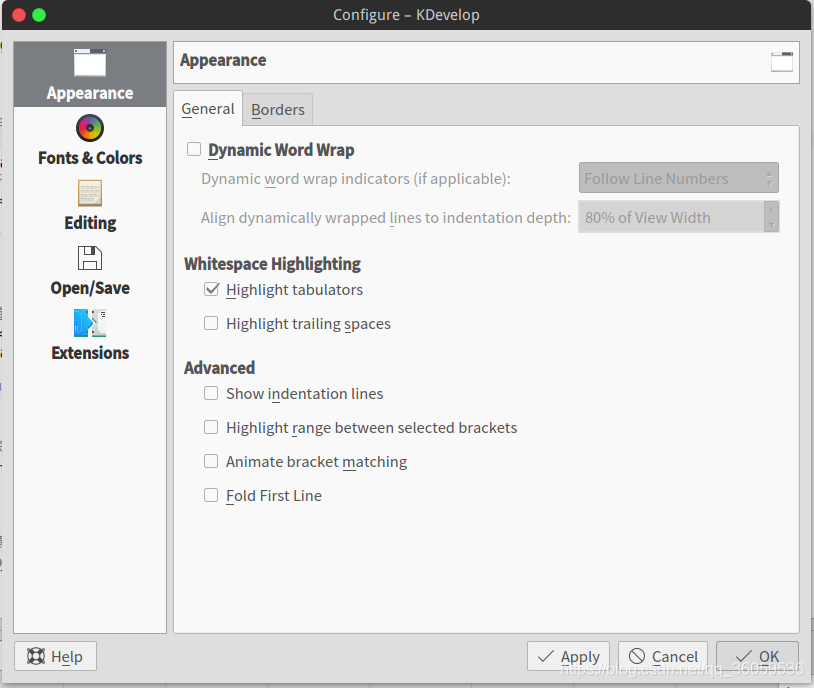Click the red close window button

(x=19, y=15)
